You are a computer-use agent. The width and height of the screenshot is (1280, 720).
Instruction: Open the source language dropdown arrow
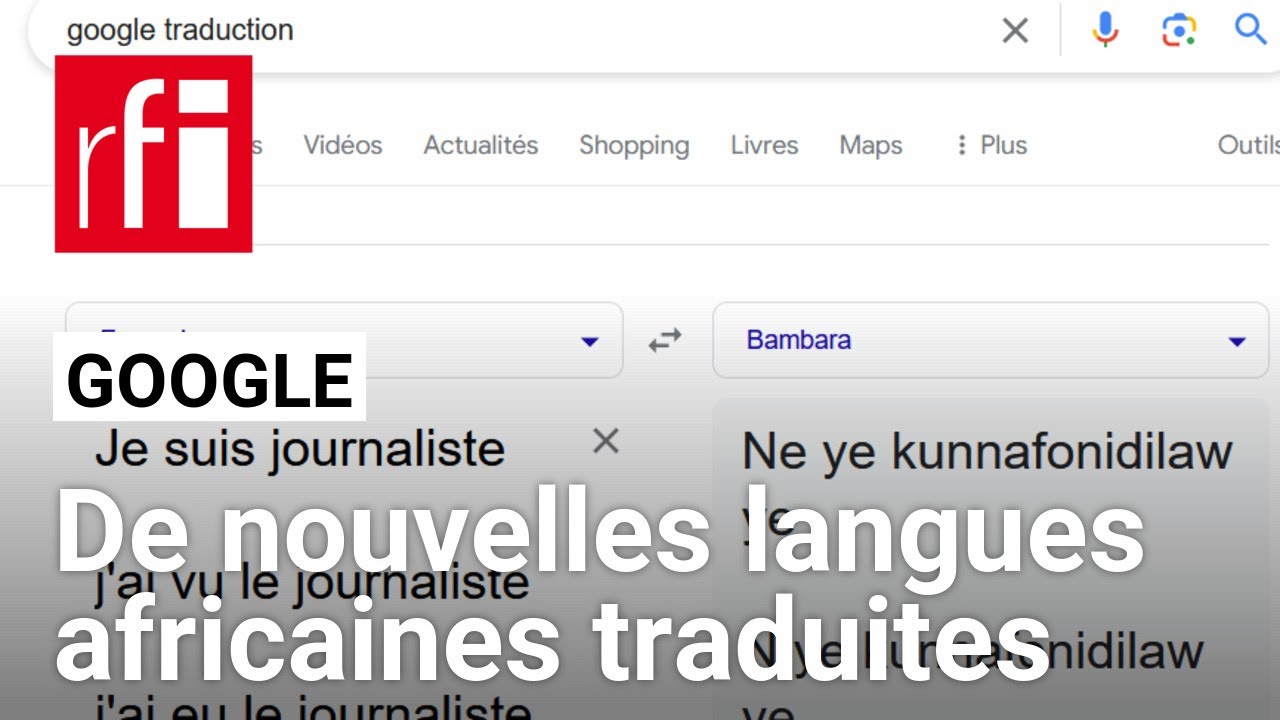coord(590,342)
